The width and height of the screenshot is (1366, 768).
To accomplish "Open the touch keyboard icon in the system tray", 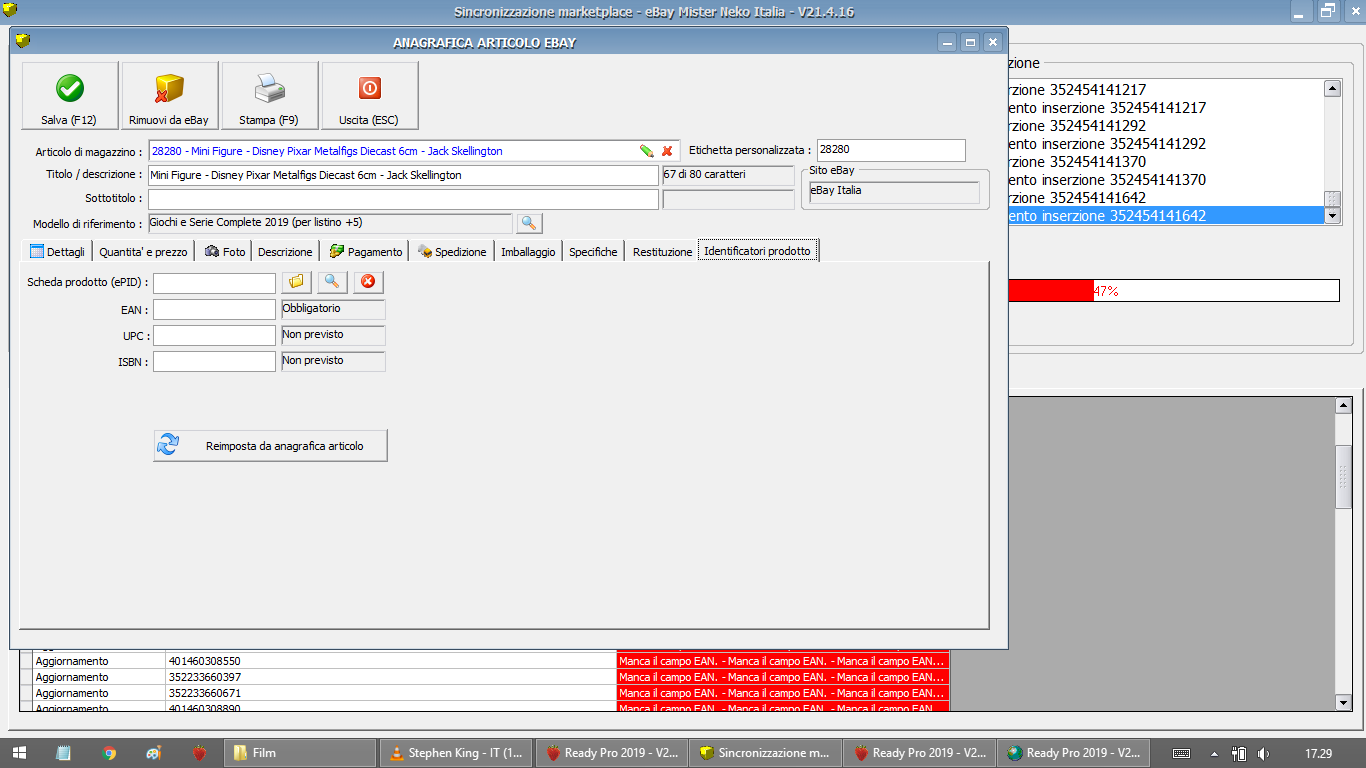I will pos(1181,753).
